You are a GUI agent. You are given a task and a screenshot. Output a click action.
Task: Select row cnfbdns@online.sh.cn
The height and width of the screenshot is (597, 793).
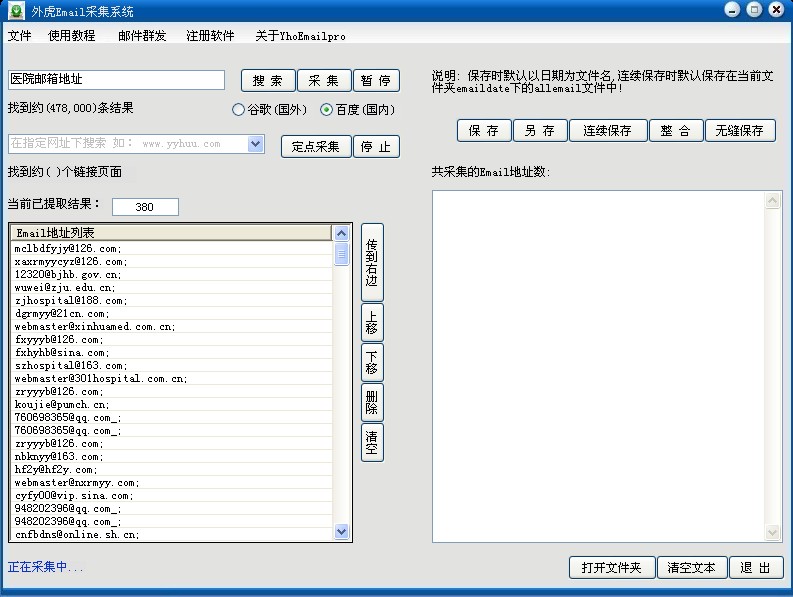[x=171, y=534]
